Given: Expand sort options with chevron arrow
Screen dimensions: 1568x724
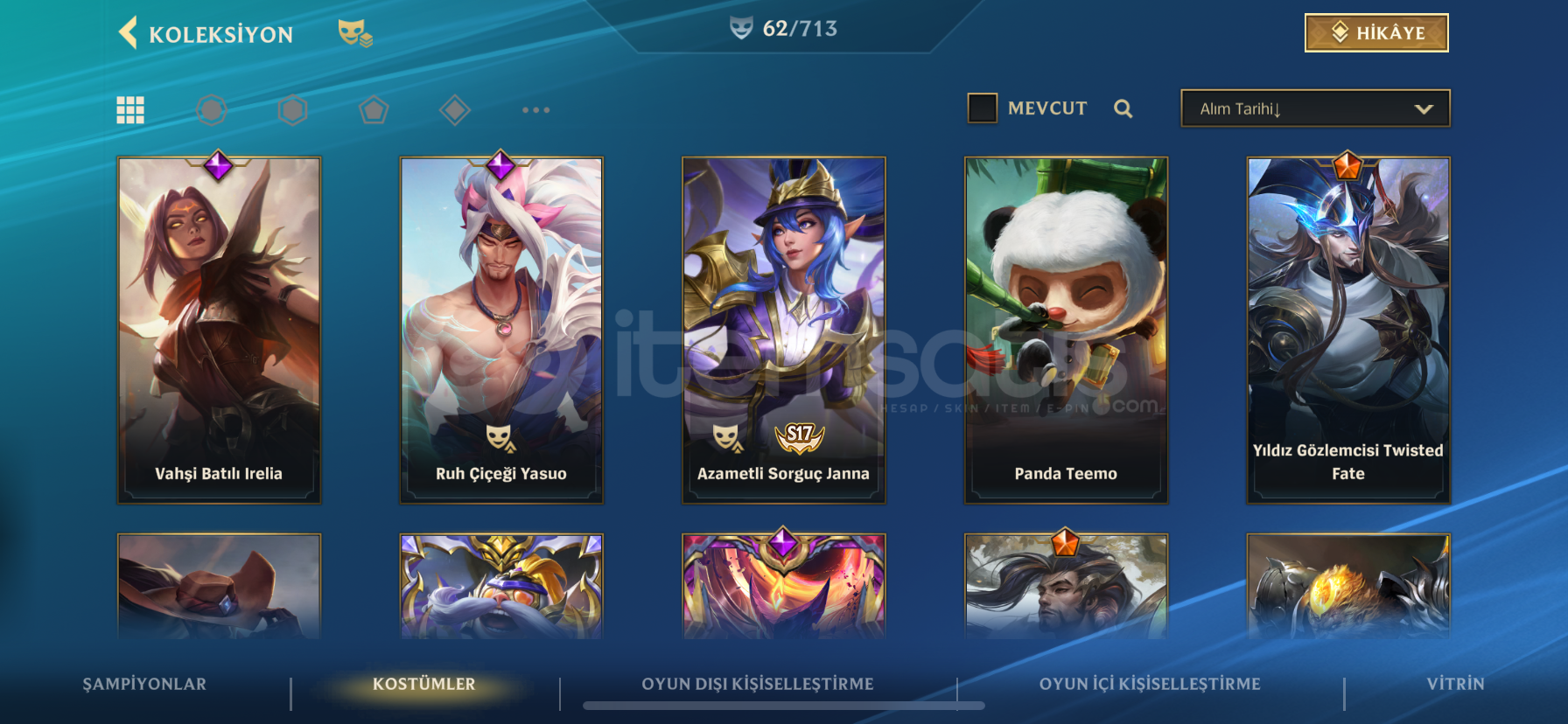Looking at the screenshot, I should 1424,109.
